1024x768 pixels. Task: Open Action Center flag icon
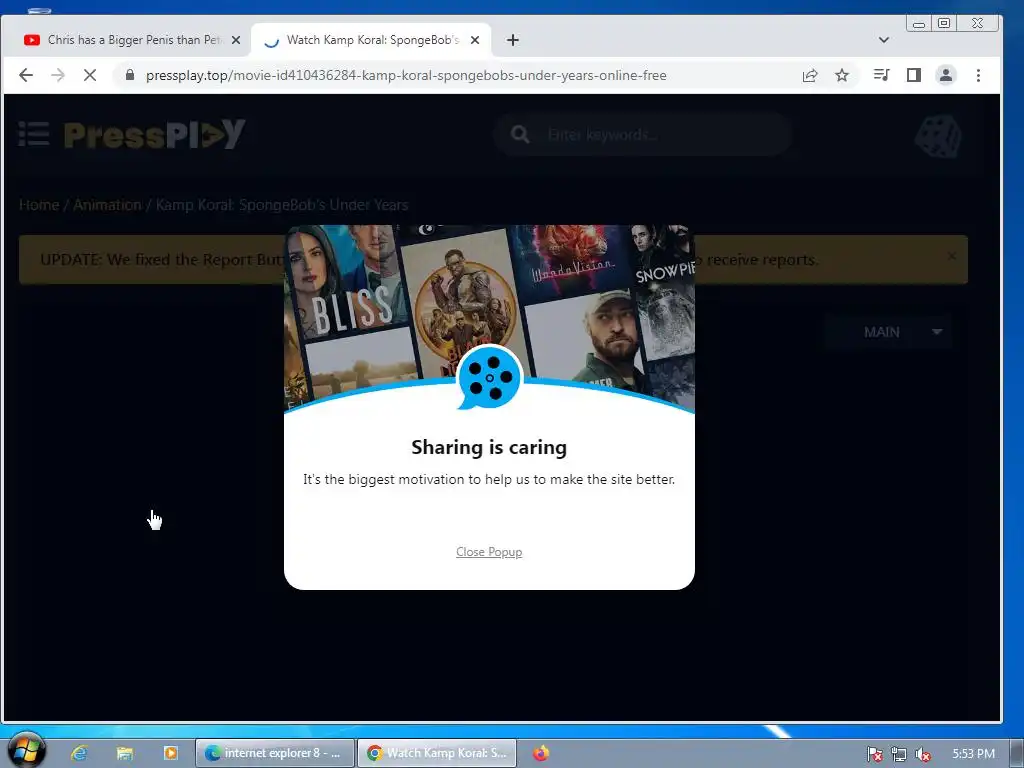click(x=874, y=754)
